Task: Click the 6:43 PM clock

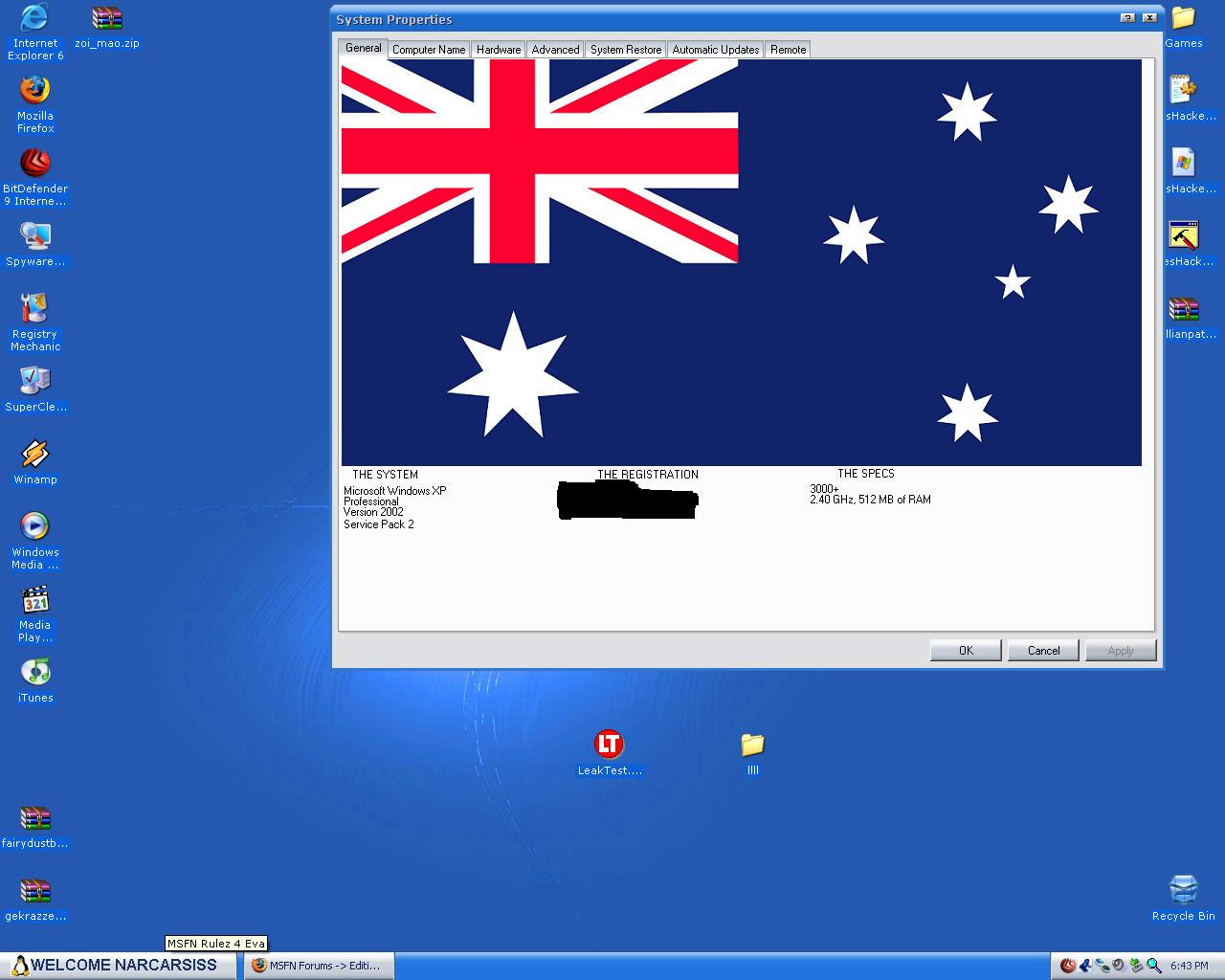Action: [1189, 966]
